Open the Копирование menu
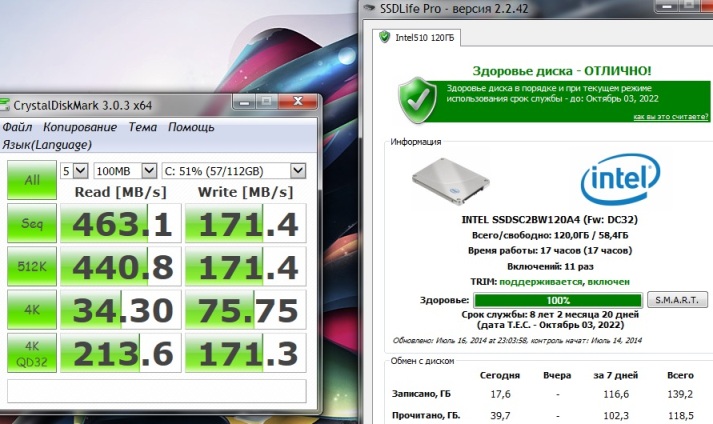Viewport: 713px width, 424px height. [x=80, y=127]
